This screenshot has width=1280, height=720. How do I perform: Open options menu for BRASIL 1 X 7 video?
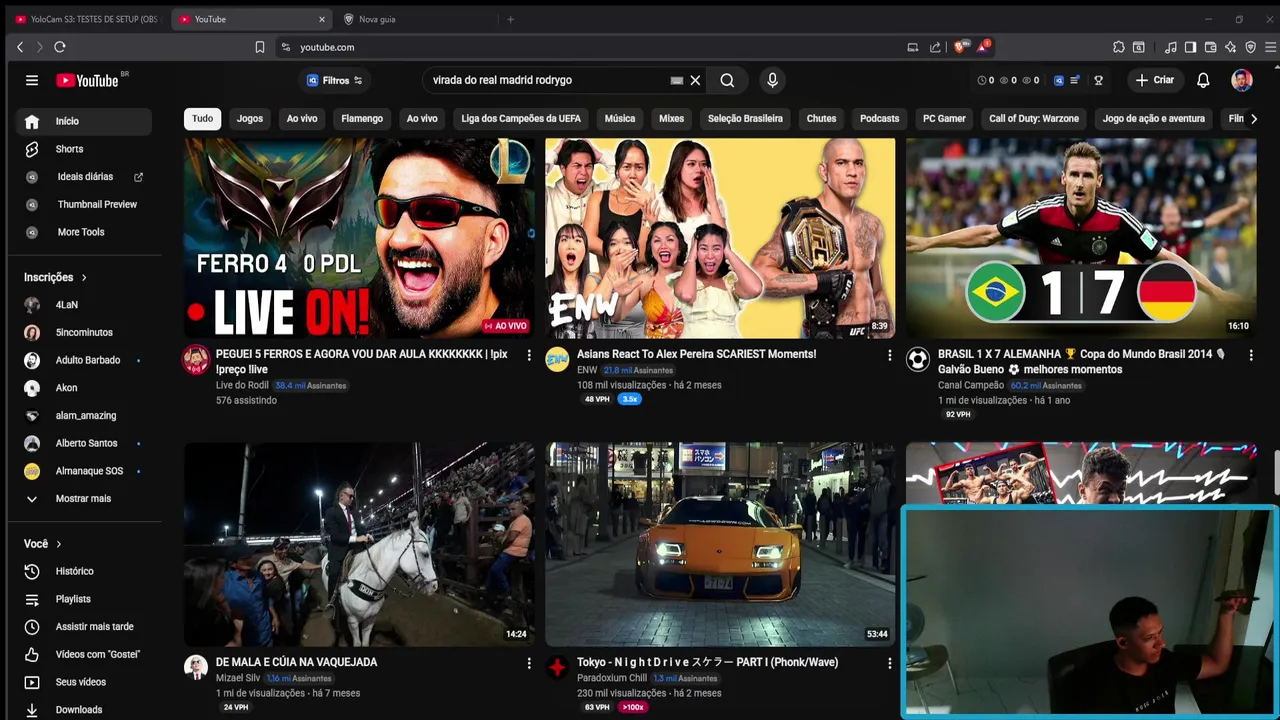[1251, 355]
